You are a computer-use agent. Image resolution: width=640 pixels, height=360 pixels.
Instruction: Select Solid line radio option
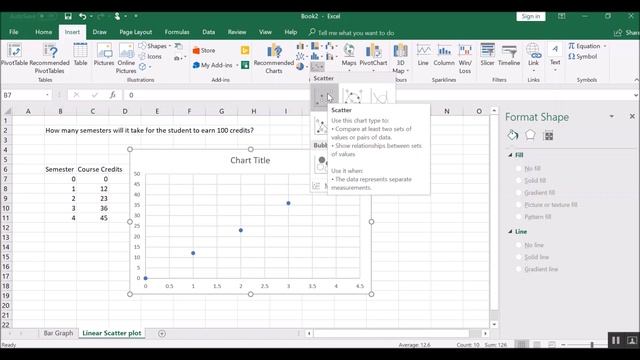pos(519,257)
